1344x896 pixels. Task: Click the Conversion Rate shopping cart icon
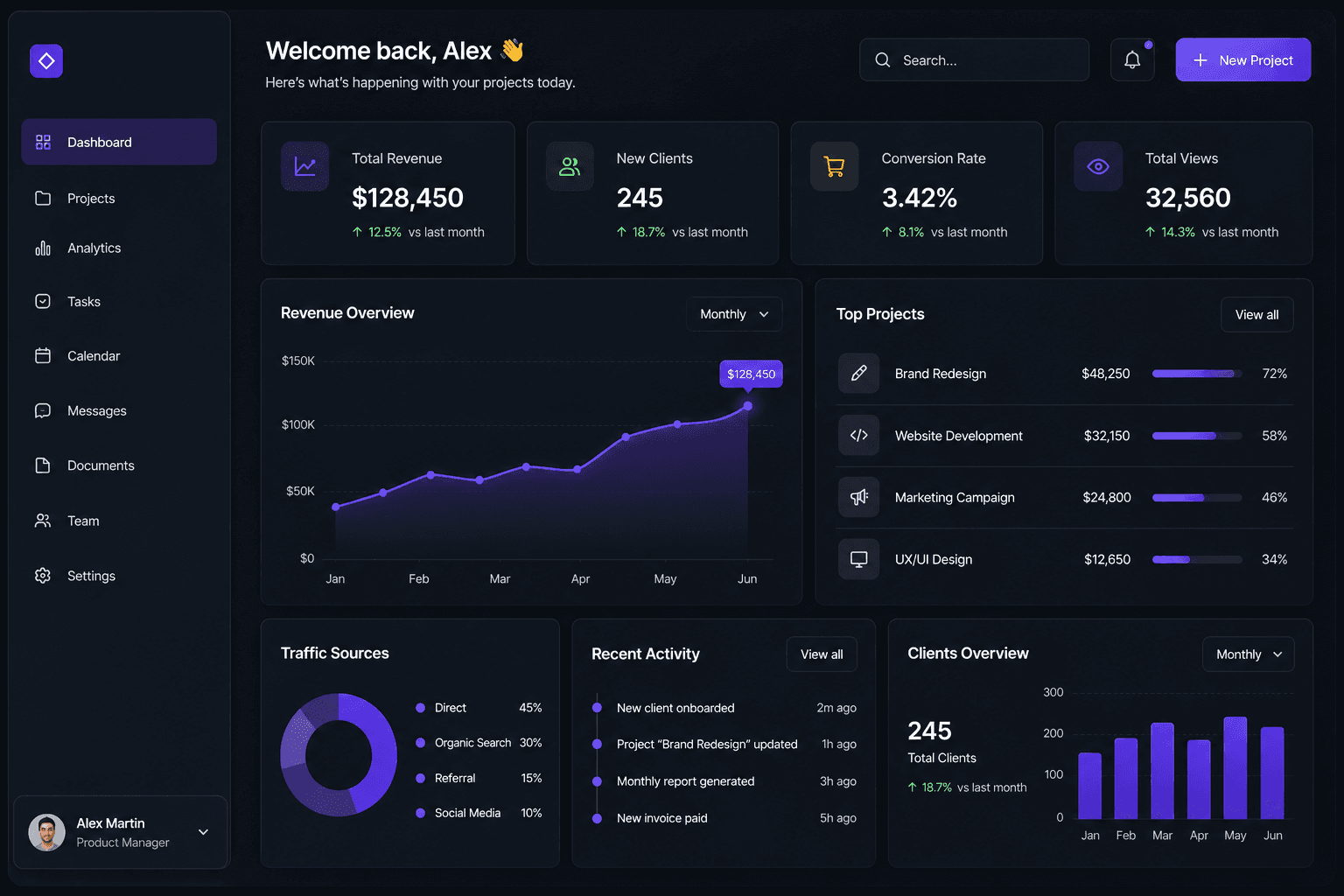click(x=835, y=166)
